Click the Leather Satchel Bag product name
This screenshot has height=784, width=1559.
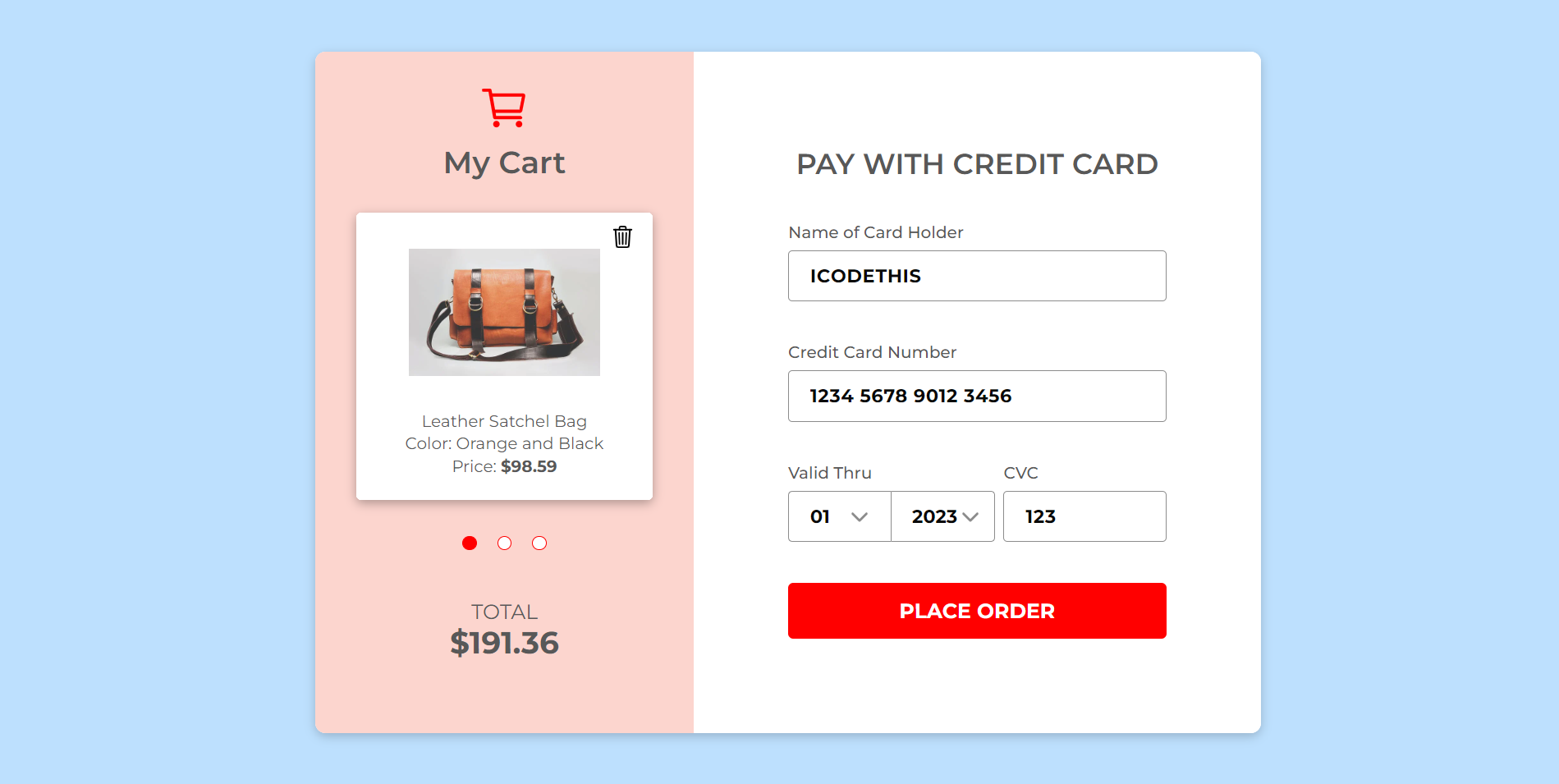(503, 421)
